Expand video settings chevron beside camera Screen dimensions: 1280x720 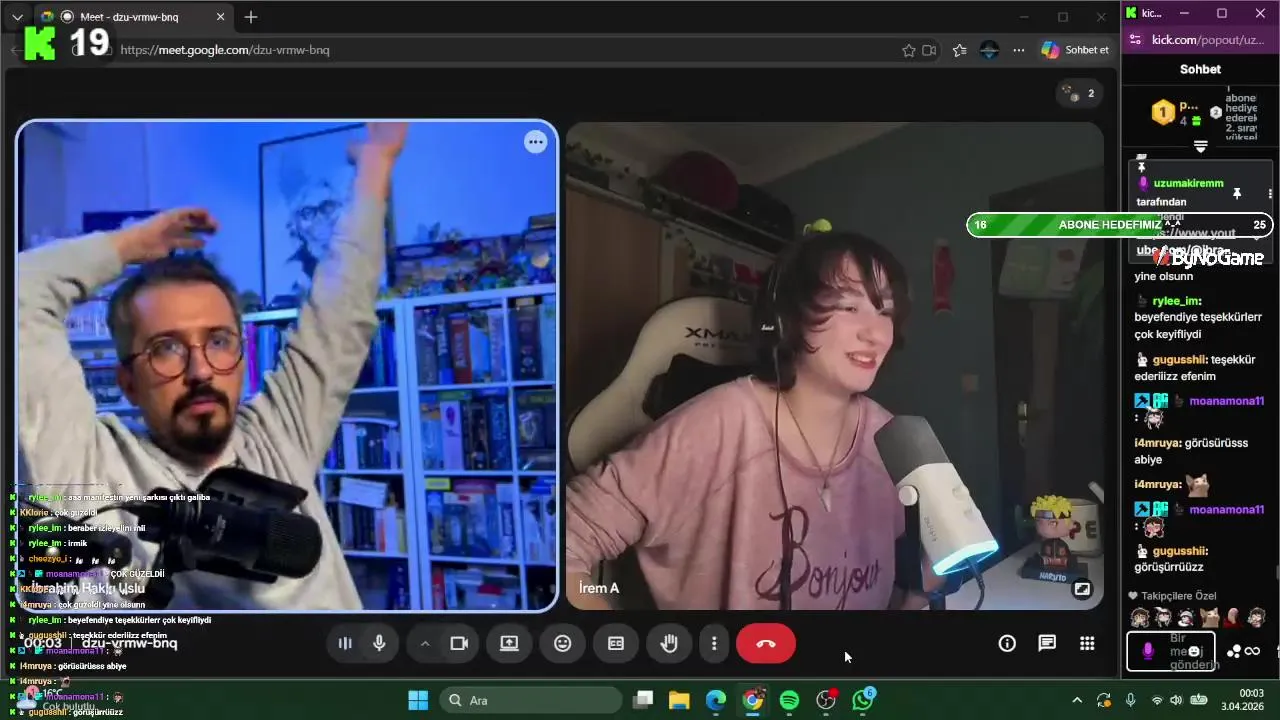425,644
